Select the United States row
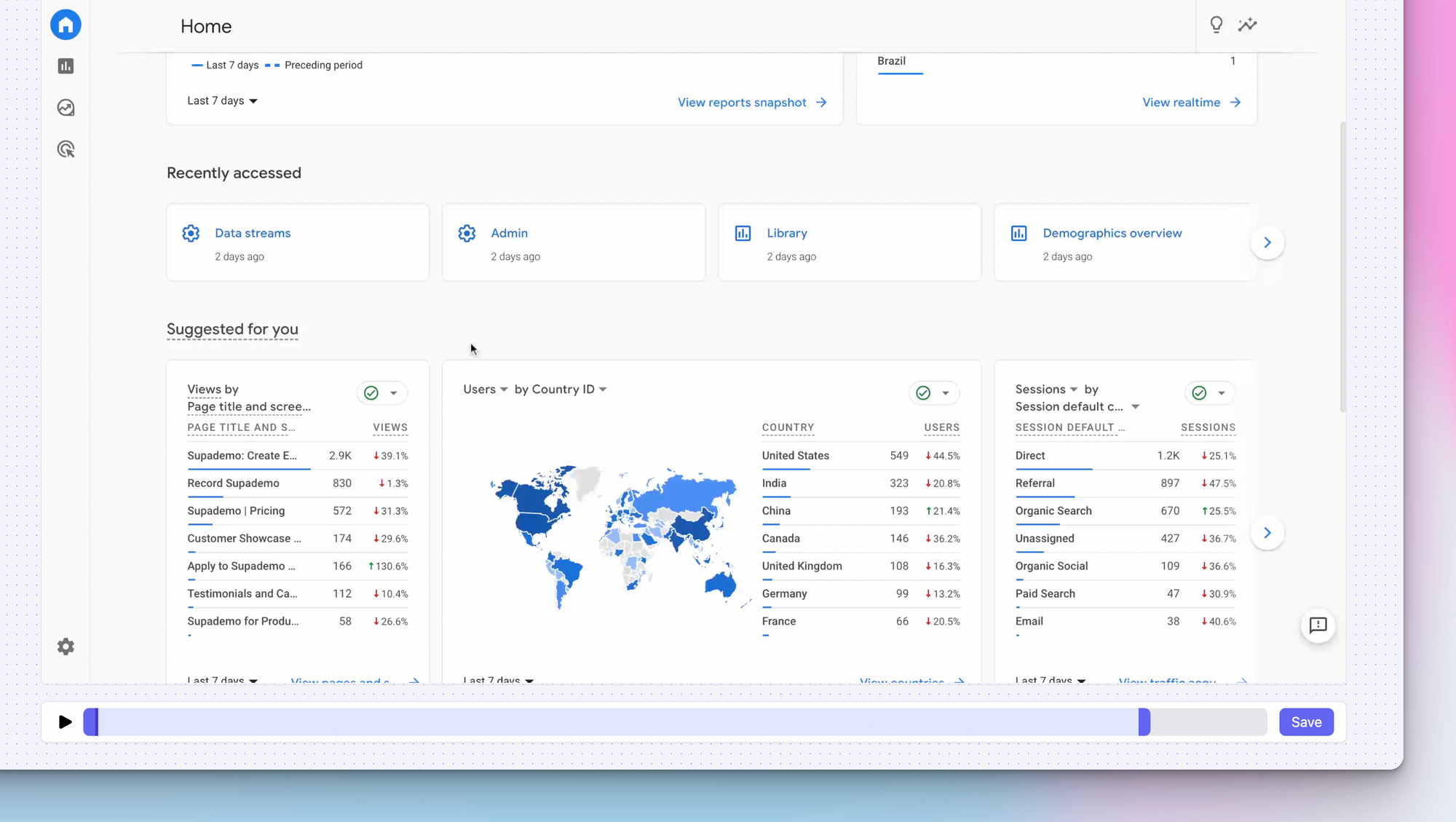Image resolution: width=1456 pixels, height=822 pixels. [x=860, y=456]
